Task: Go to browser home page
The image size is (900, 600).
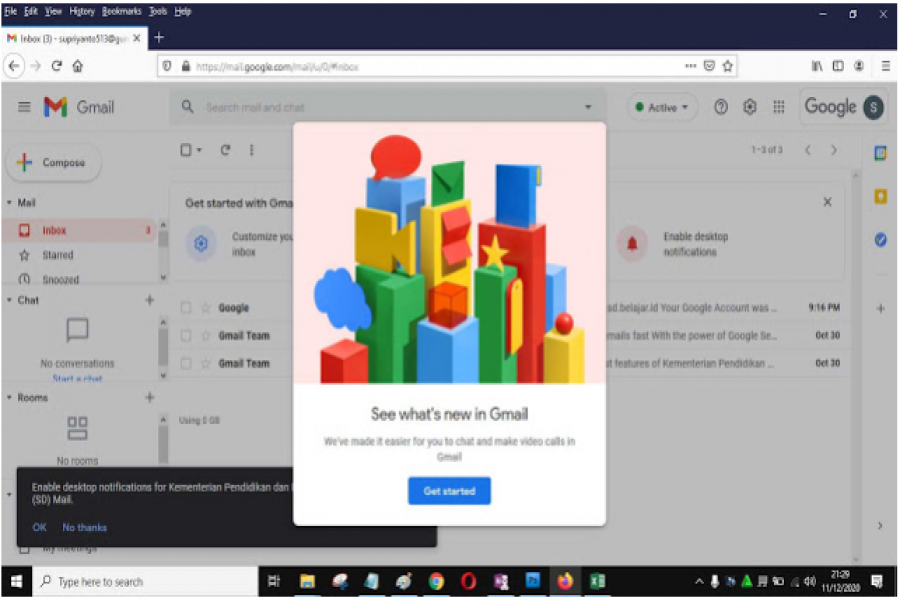Action: (77, 66)
